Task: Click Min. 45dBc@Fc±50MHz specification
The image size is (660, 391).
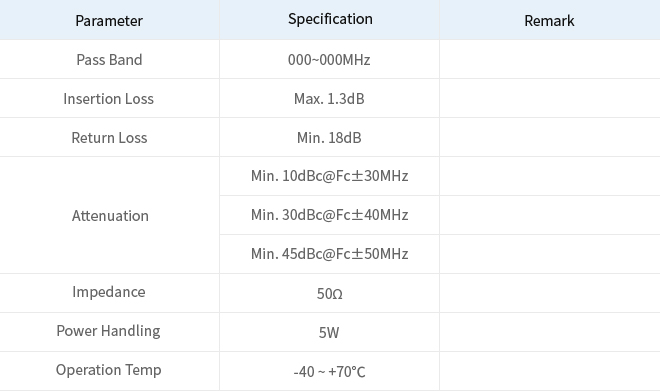Action: tap(330, 254)
